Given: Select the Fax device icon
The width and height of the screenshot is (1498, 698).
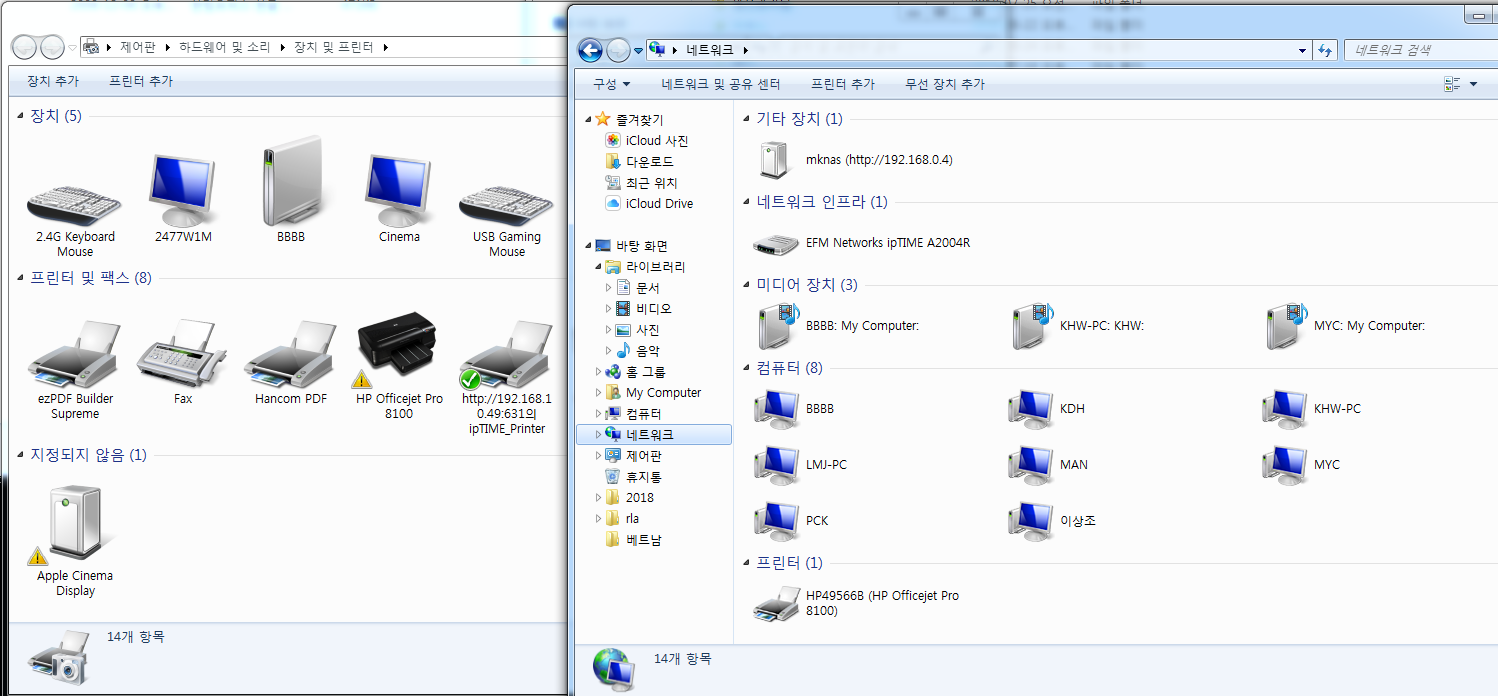Looking at the screenshot, I should [x=182, y=355].
